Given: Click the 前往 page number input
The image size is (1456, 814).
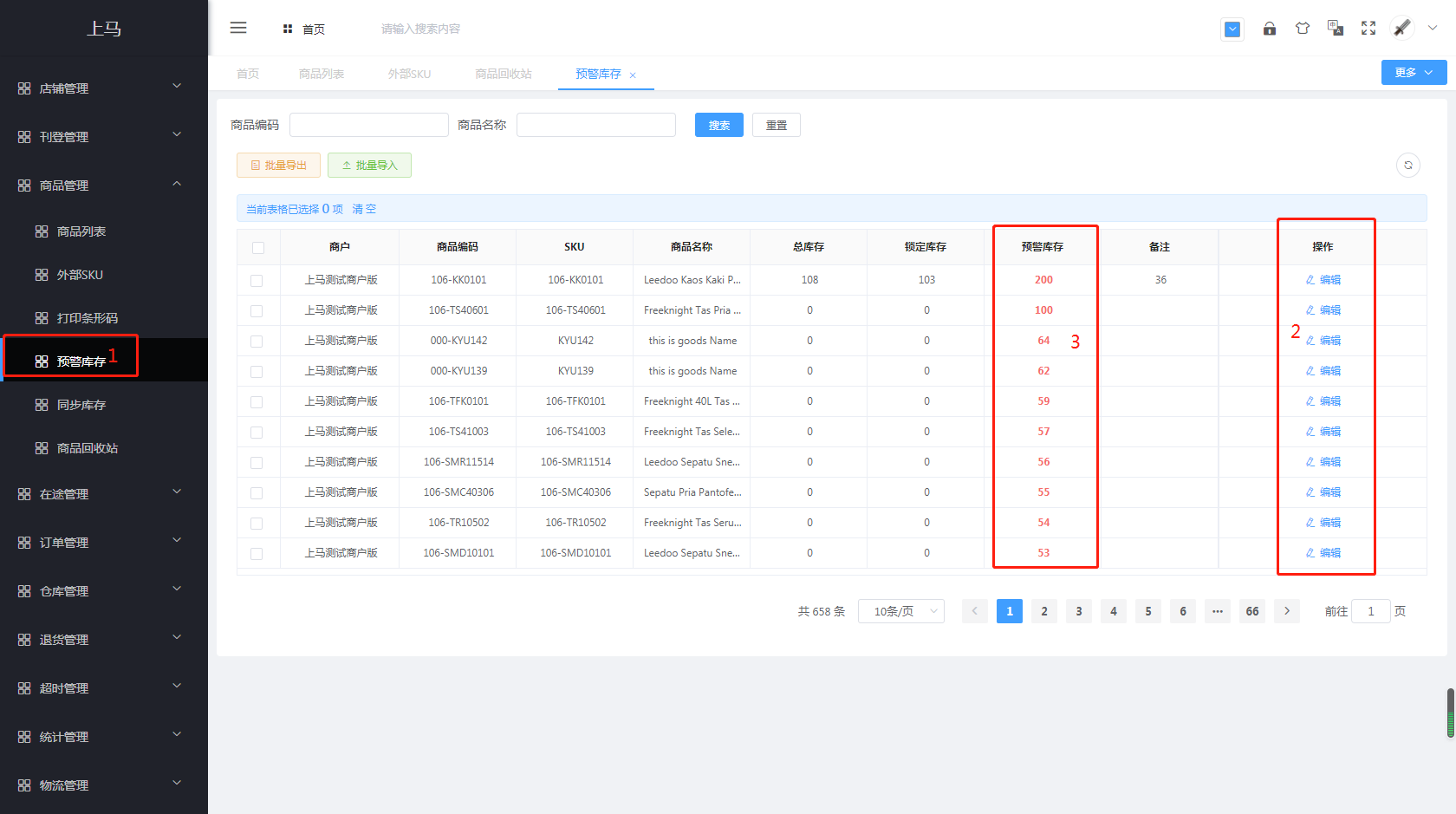Looking at the screenshot, I should point(1371,611).
